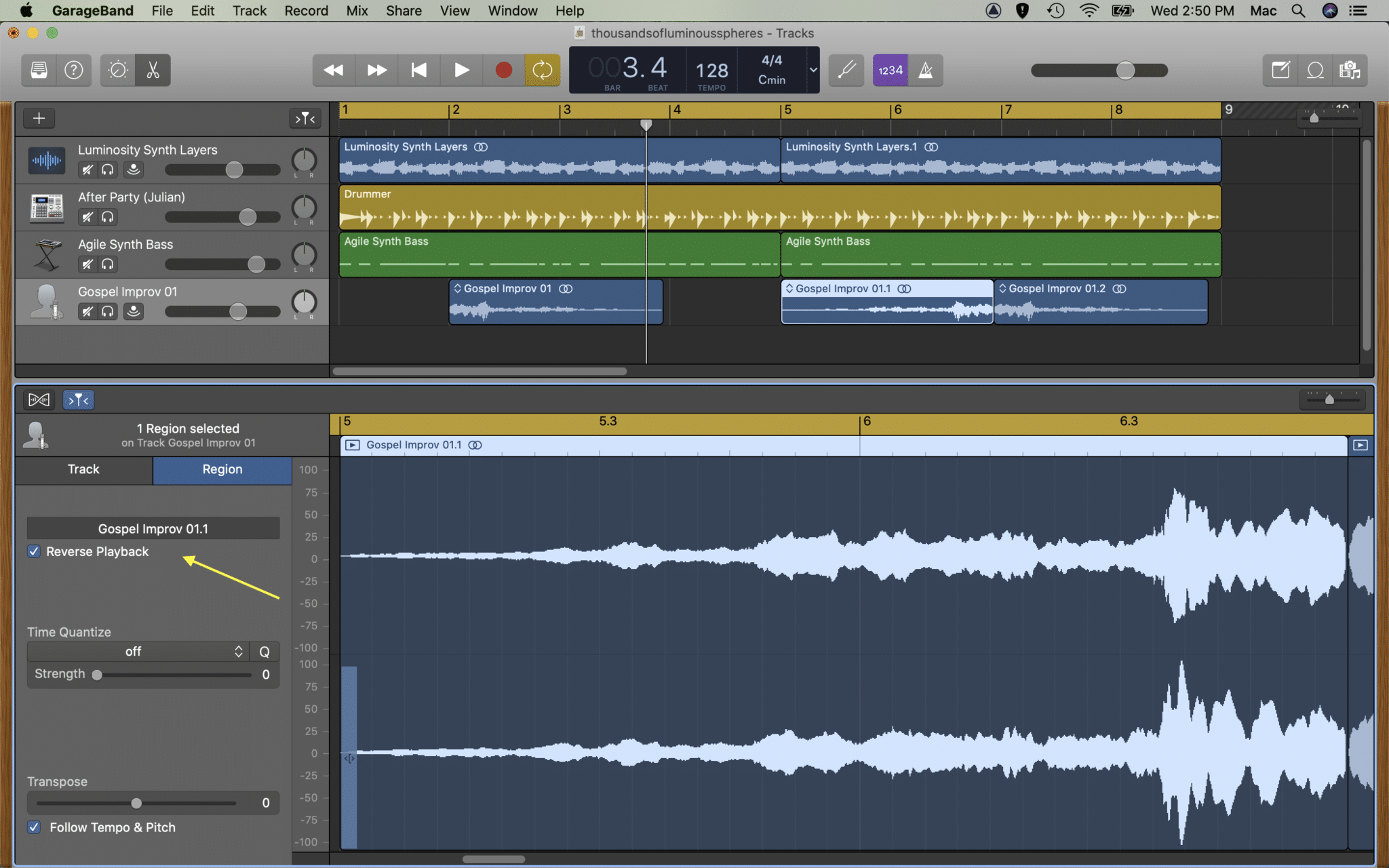Image resolution: width=1389 pixels, height=868 pixels.
Task: Open Quick Help with the question mark icon
Action: pyautogui.click(x=74, y=70)
